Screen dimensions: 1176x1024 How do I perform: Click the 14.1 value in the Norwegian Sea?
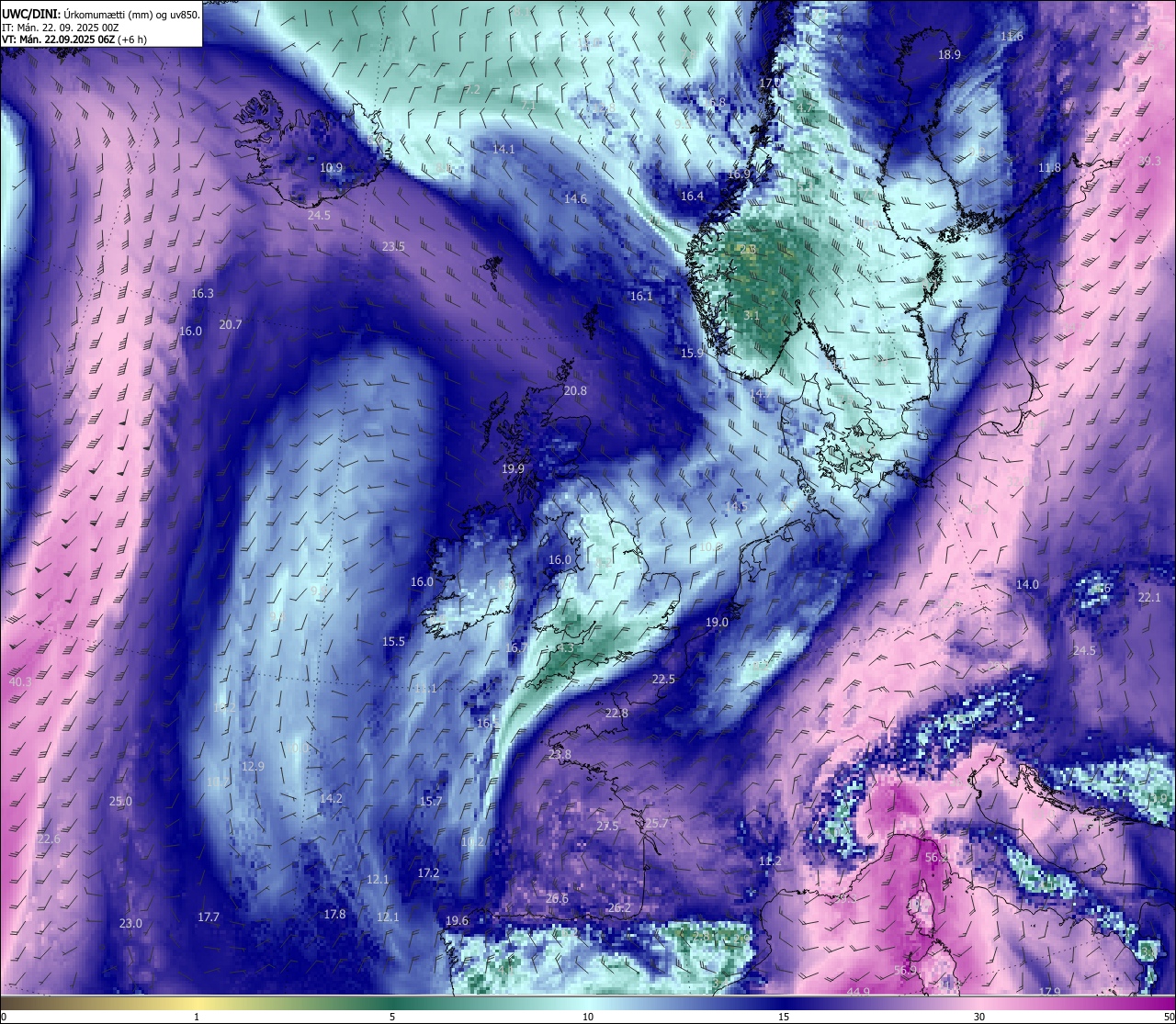[503, 149]
